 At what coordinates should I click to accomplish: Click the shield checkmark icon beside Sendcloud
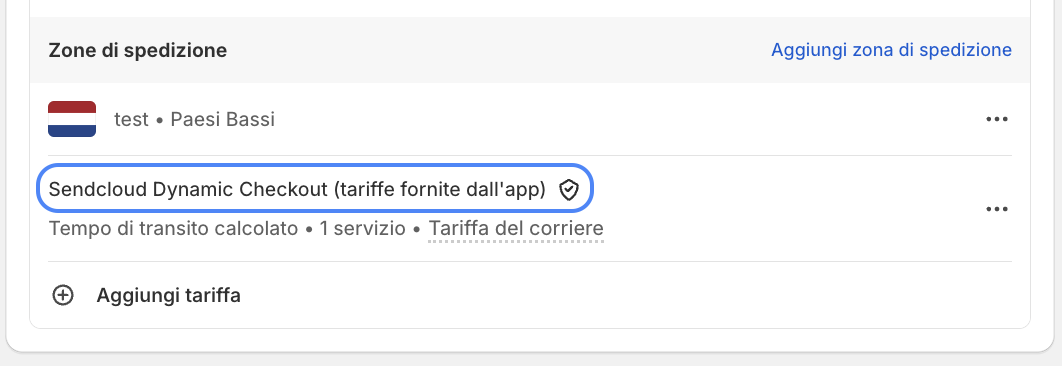point(569,190)
